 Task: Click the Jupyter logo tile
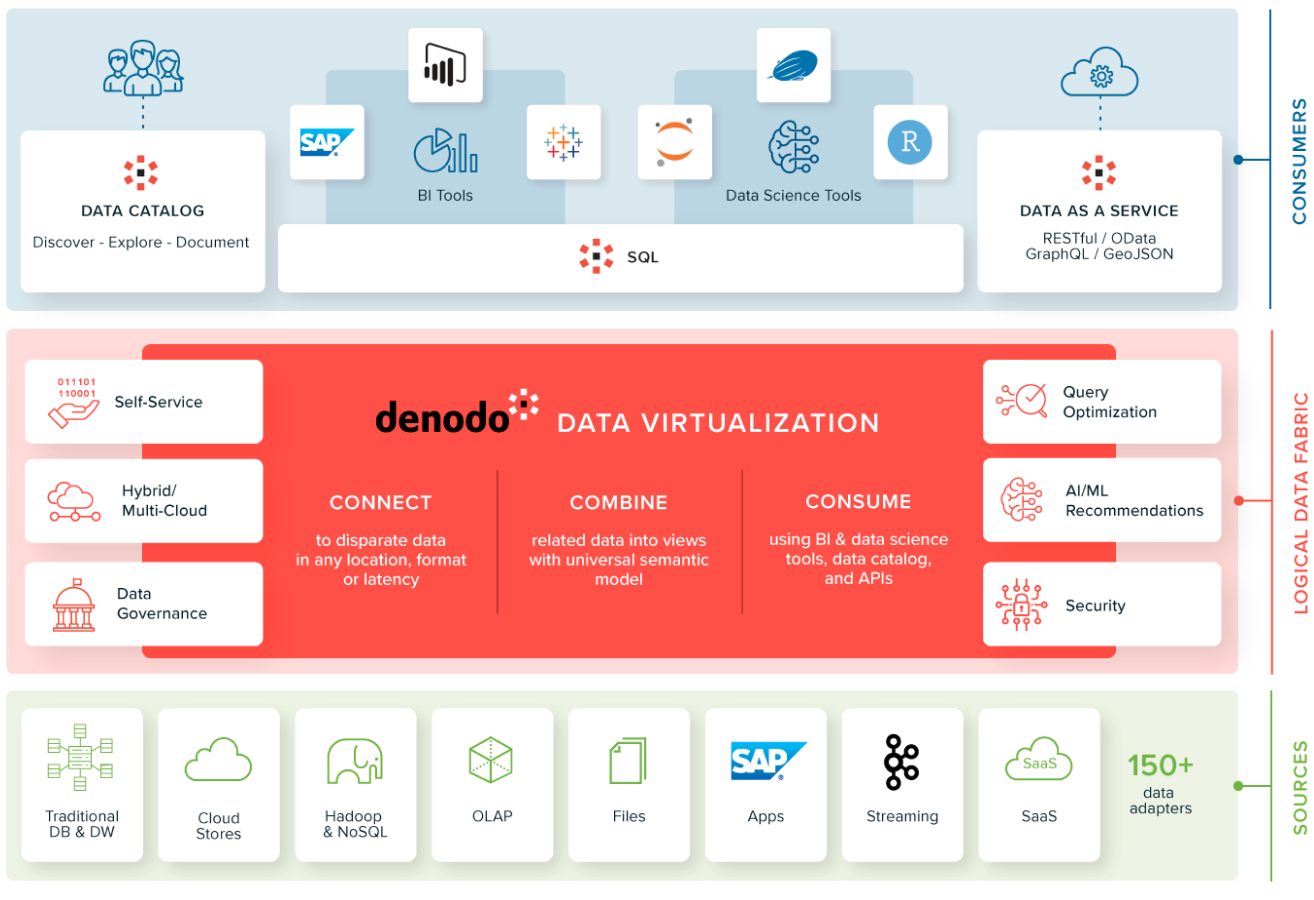[x=675, y=142]
